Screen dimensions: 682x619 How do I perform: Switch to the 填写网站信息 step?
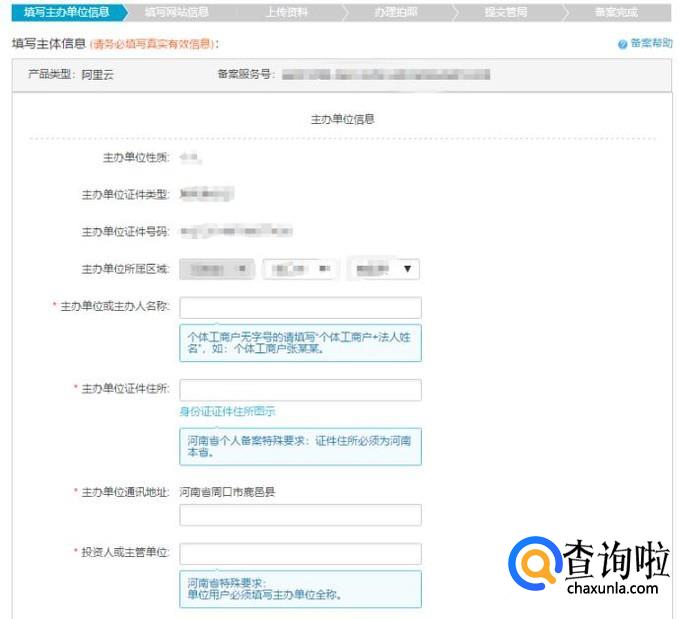pyautogui.click(x=176, y=13)
